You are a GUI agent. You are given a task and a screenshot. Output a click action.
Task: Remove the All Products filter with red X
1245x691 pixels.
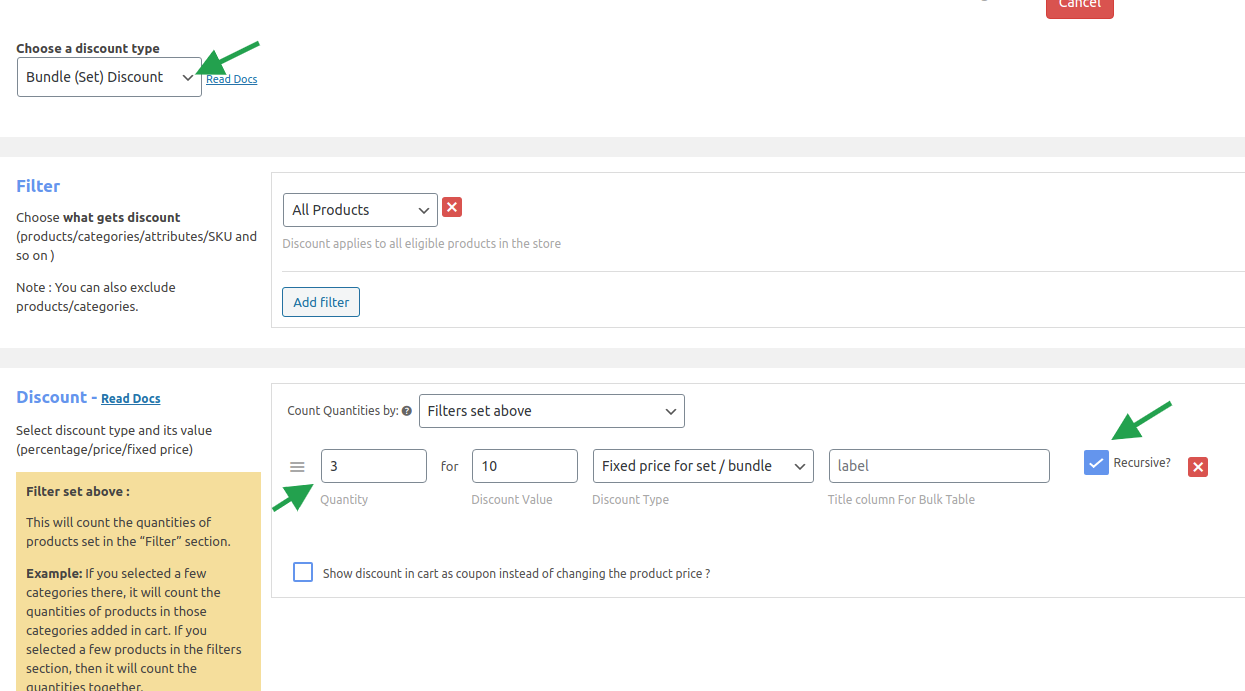click(x=452, y=207)
